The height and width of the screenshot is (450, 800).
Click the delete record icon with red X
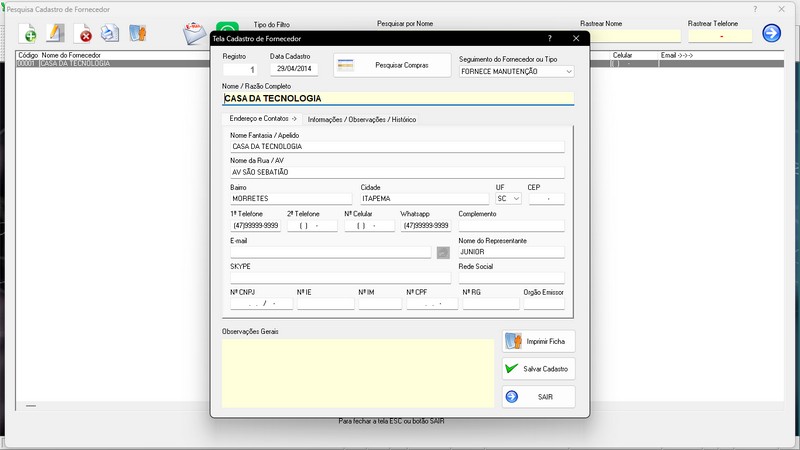point(83,34)
